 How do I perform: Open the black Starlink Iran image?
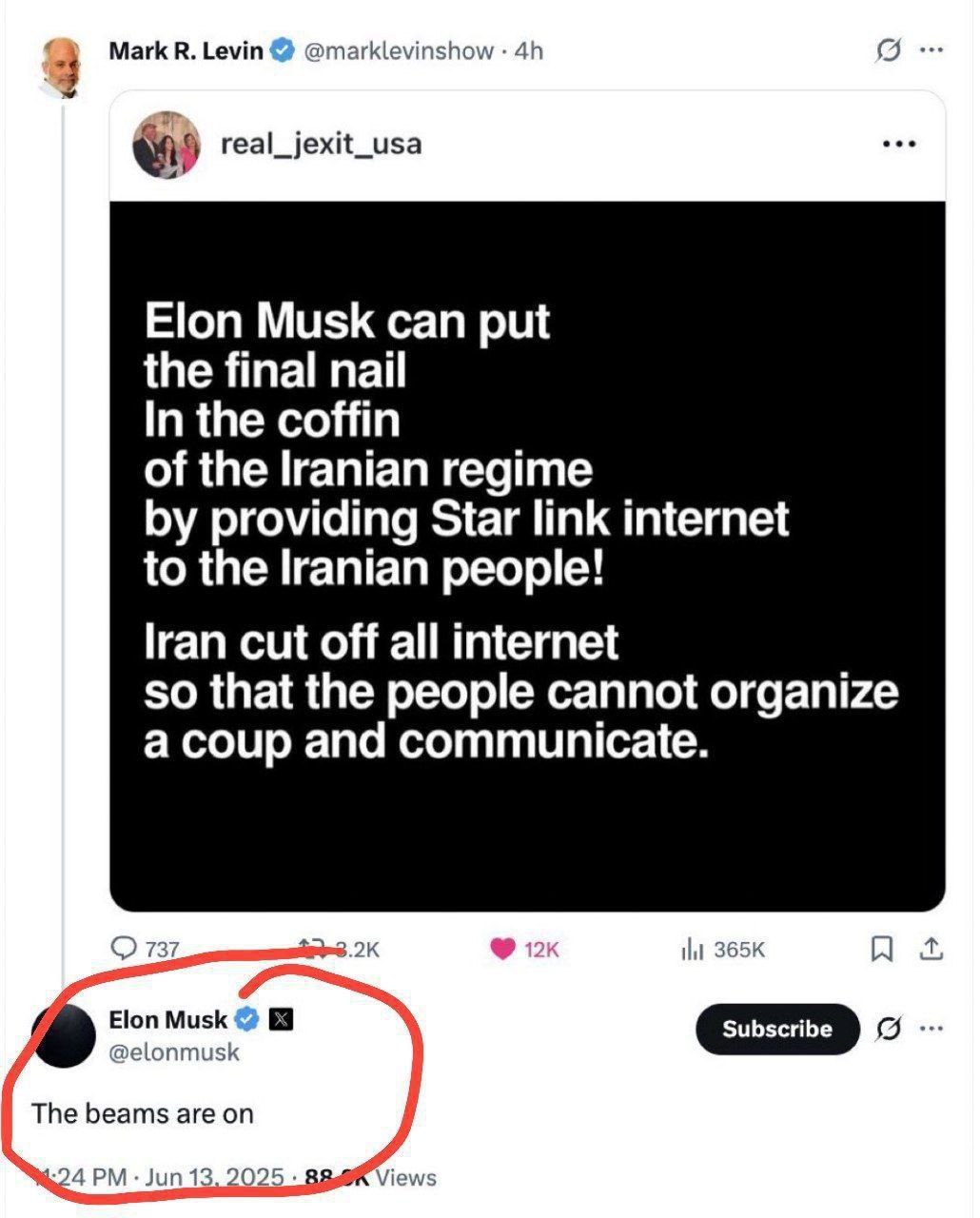pos(527,556)
